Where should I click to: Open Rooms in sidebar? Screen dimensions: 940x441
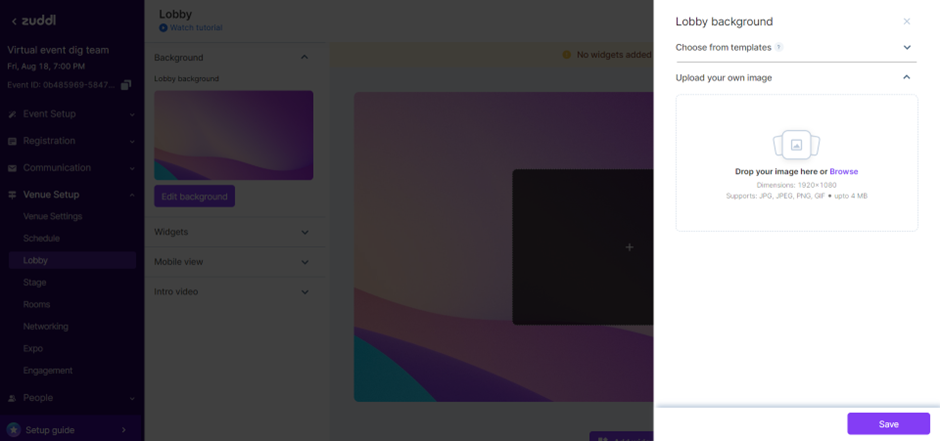(x=37, y=304)
